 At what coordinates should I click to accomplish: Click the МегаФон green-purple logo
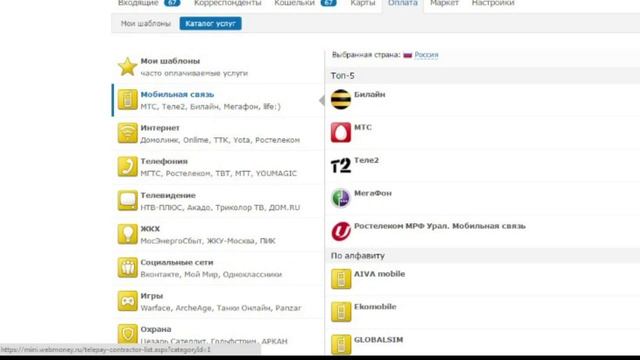(340, 198)
